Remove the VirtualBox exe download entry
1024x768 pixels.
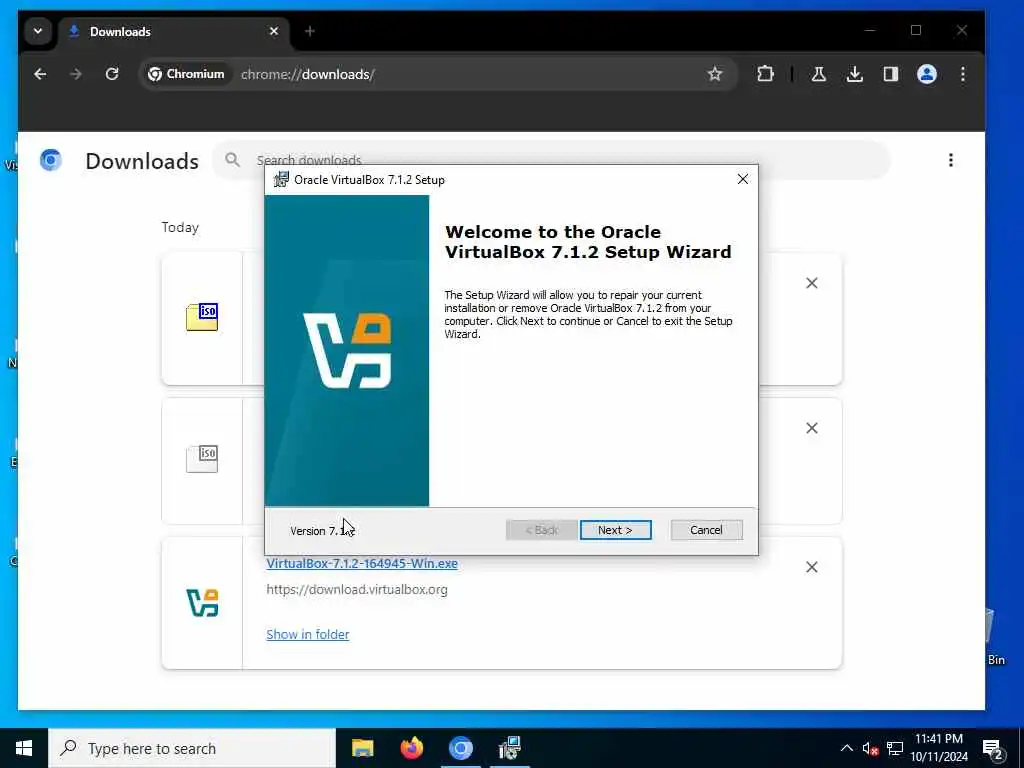pos(811,567)
